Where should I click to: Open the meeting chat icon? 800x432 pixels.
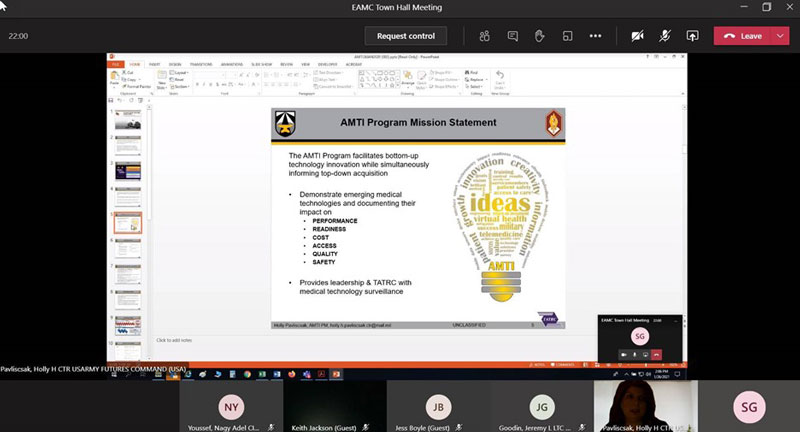click(512, 36)
